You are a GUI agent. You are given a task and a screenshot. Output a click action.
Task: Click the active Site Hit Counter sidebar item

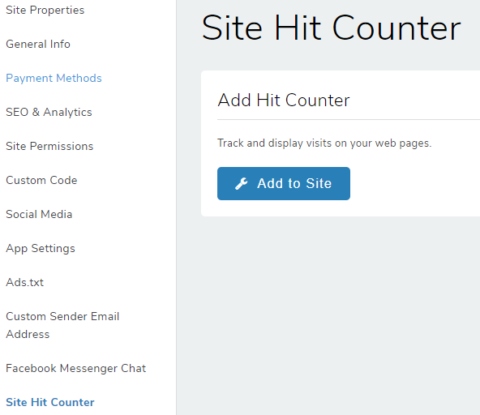(50, 402)
